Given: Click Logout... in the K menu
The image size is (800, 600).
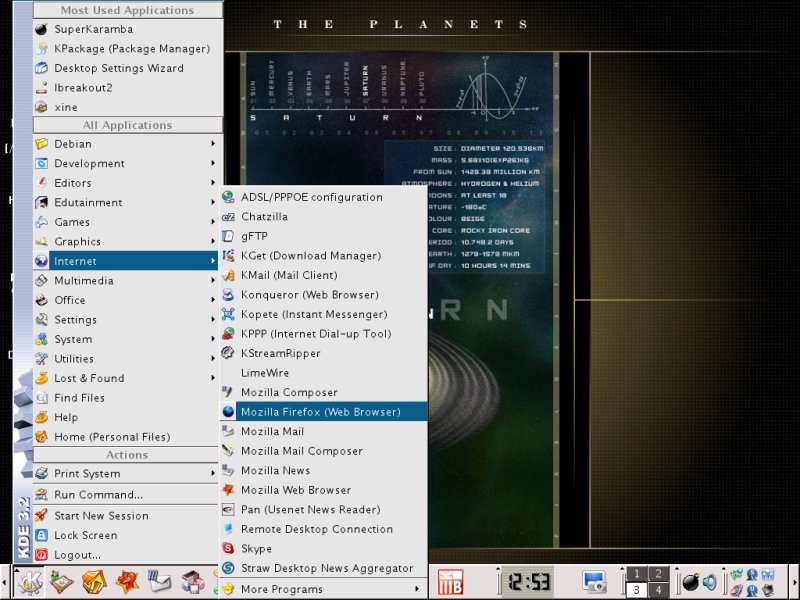Looking at the screenshot, I should pyautogui.click(x=77, y=555).
